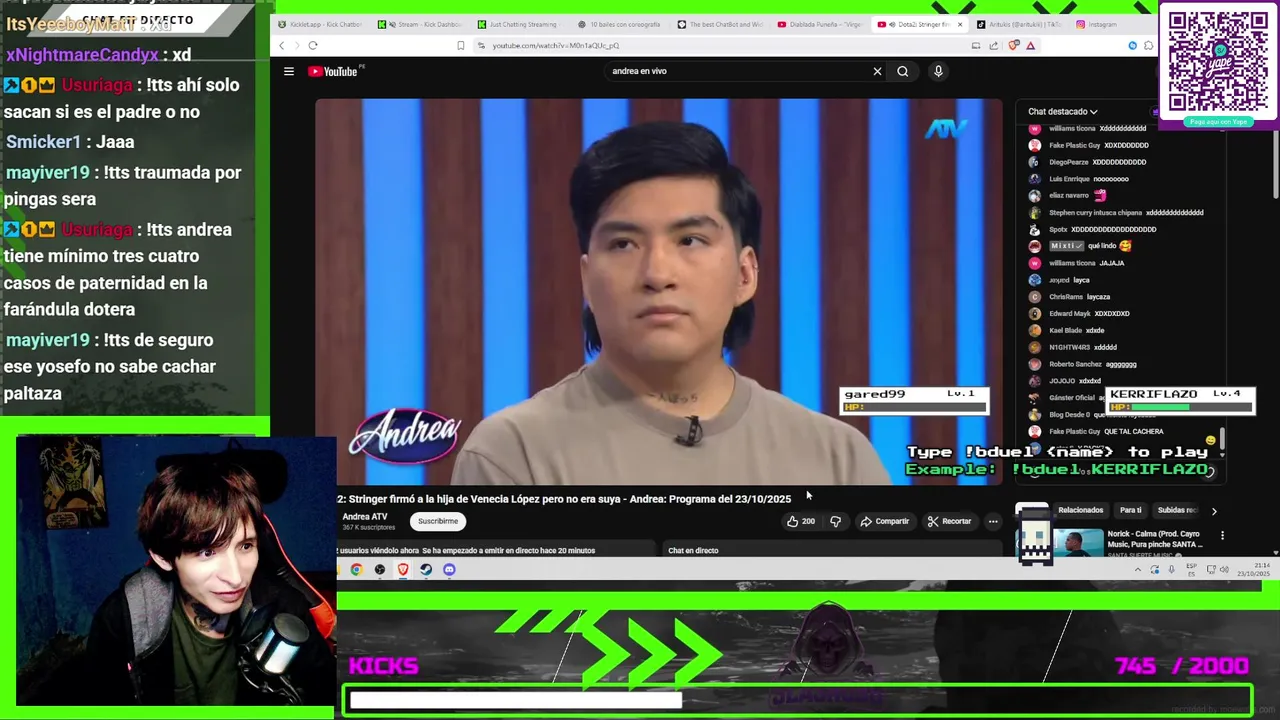Show hidden tray icons chevron

point(1137,570)
